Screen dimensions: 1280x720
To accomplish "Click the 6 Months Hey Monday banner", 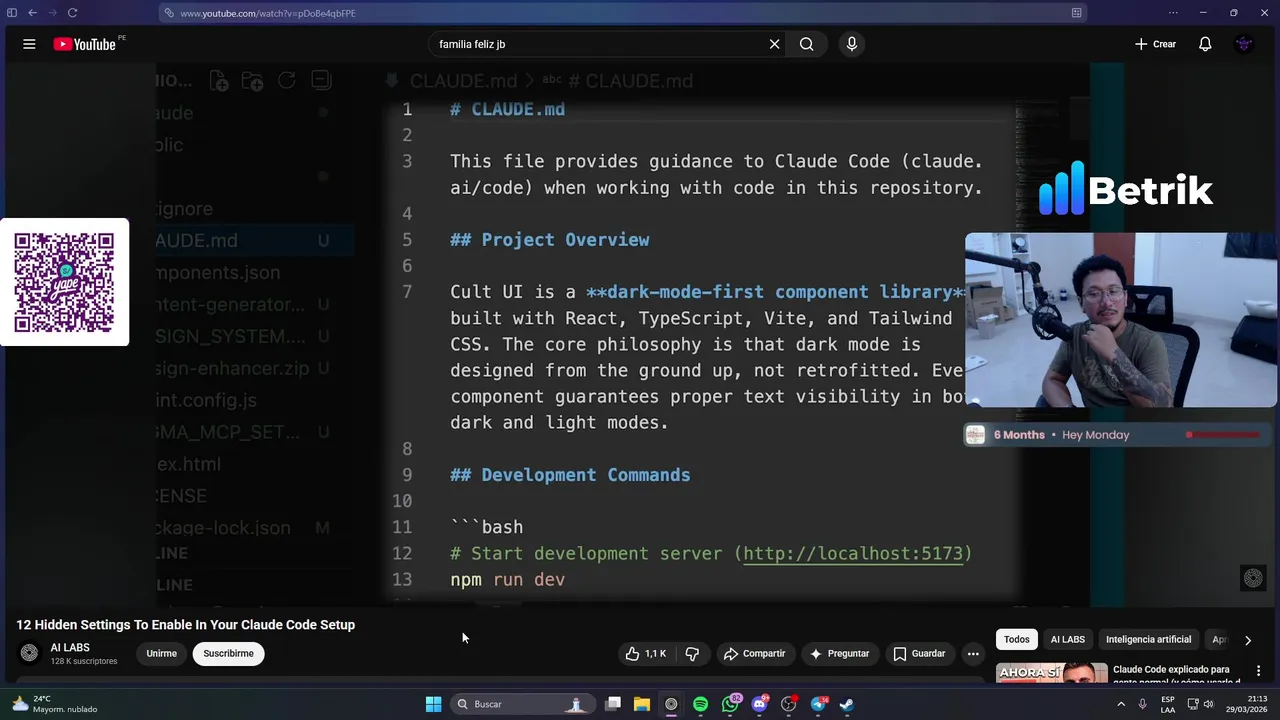I will click(1118, 434).
